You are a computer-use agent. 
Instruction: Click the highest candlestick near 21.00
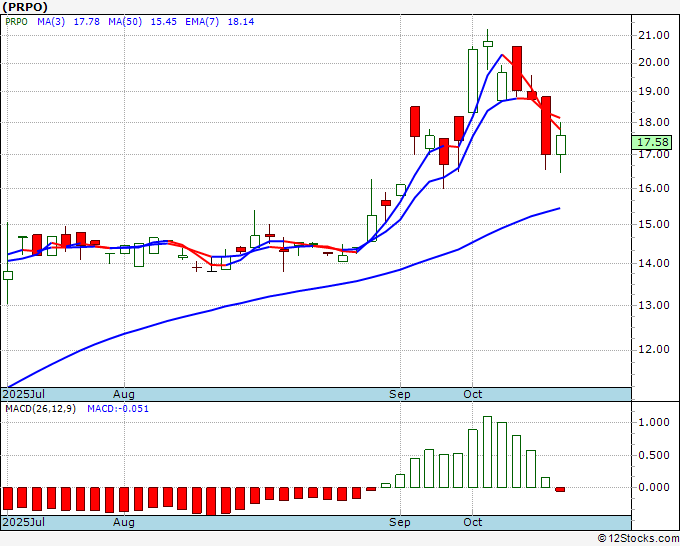tap(487, 43)
